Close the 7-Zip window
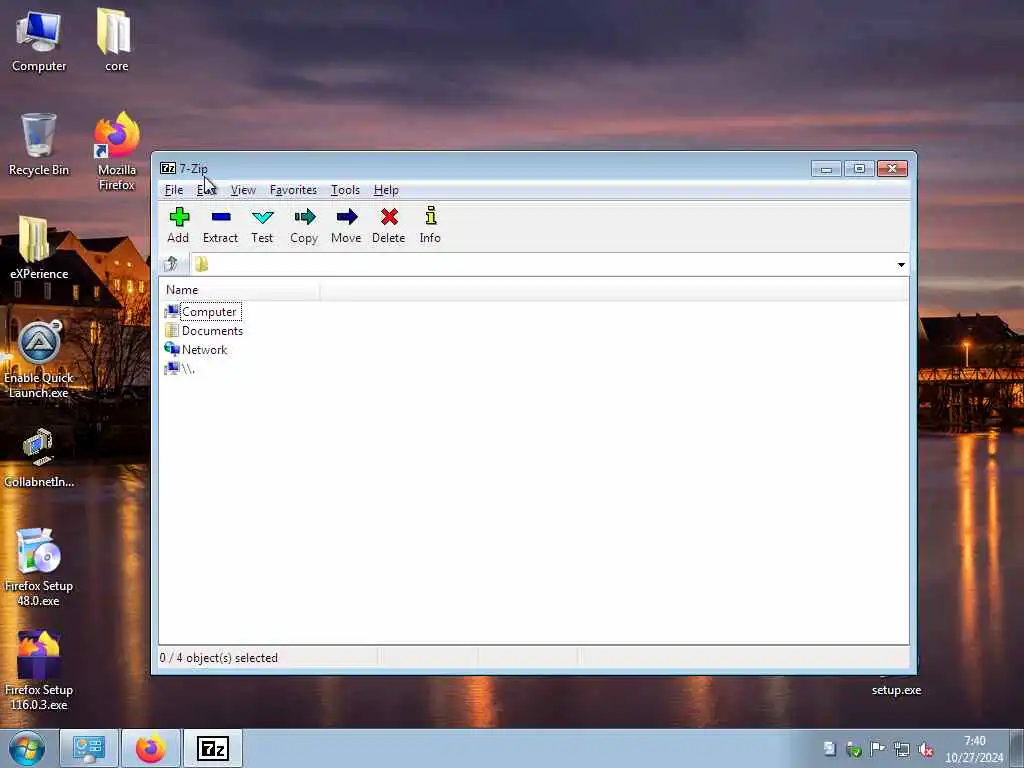Image resolution: width=1024 pixels, height=768 pixels. point(892,169)
